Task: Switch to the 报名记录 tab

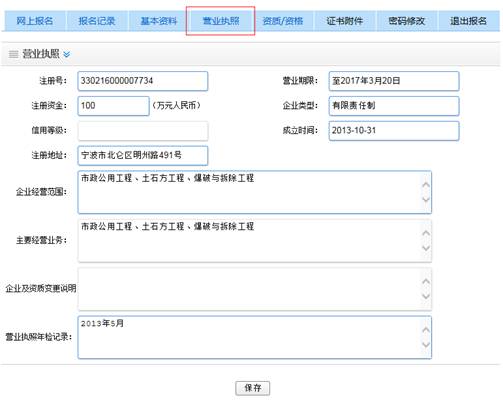Action: [x=97, y=21]
